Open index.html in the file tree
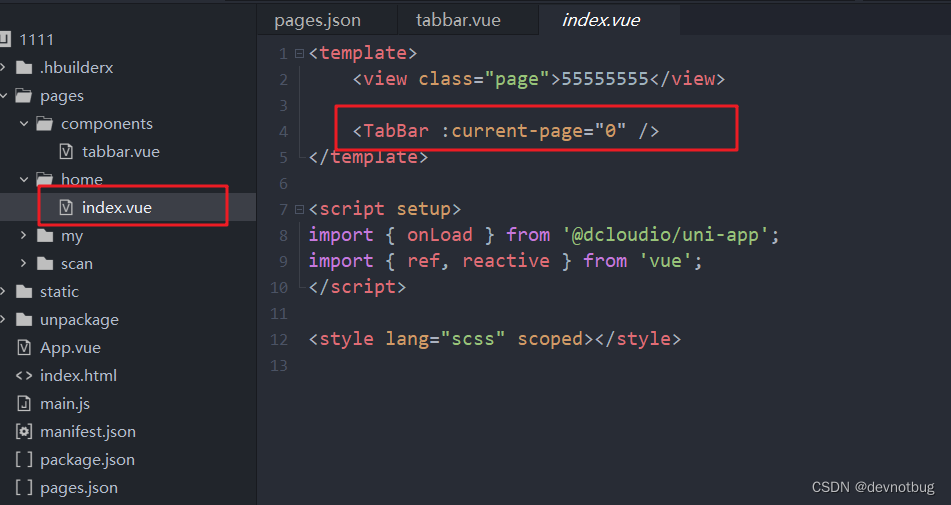 [x=78, y=375]
